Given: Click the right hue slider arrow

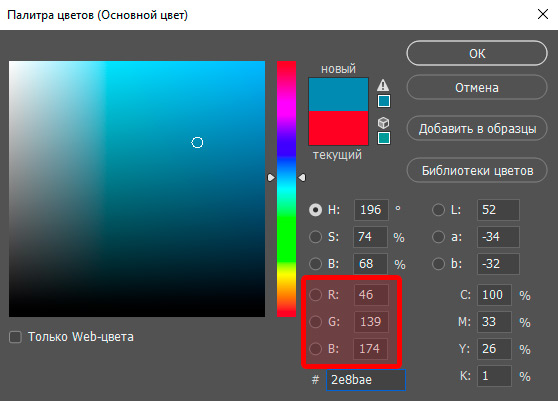Looking at the screenshot, I should 302,177.
